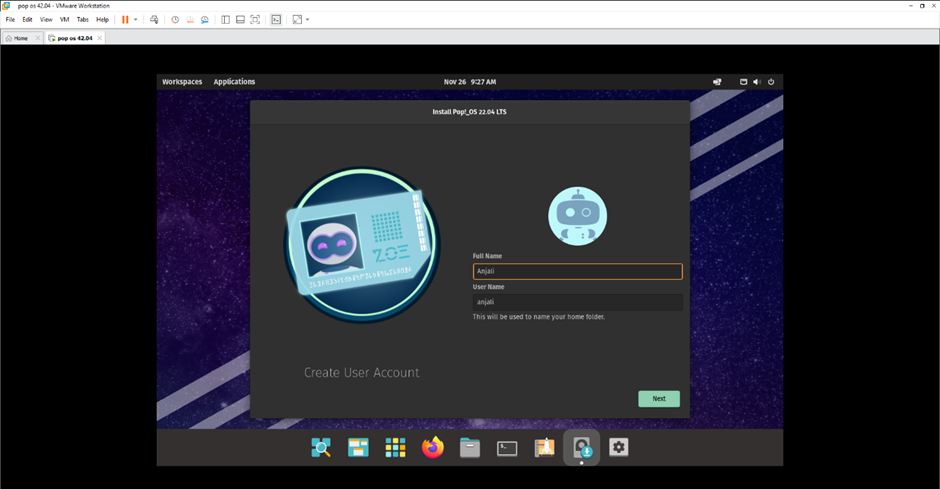Screen dimensions: 940x489
Task: Open the power menu icon in top bar
Action: pyautogui.click(x=771, y=82)
